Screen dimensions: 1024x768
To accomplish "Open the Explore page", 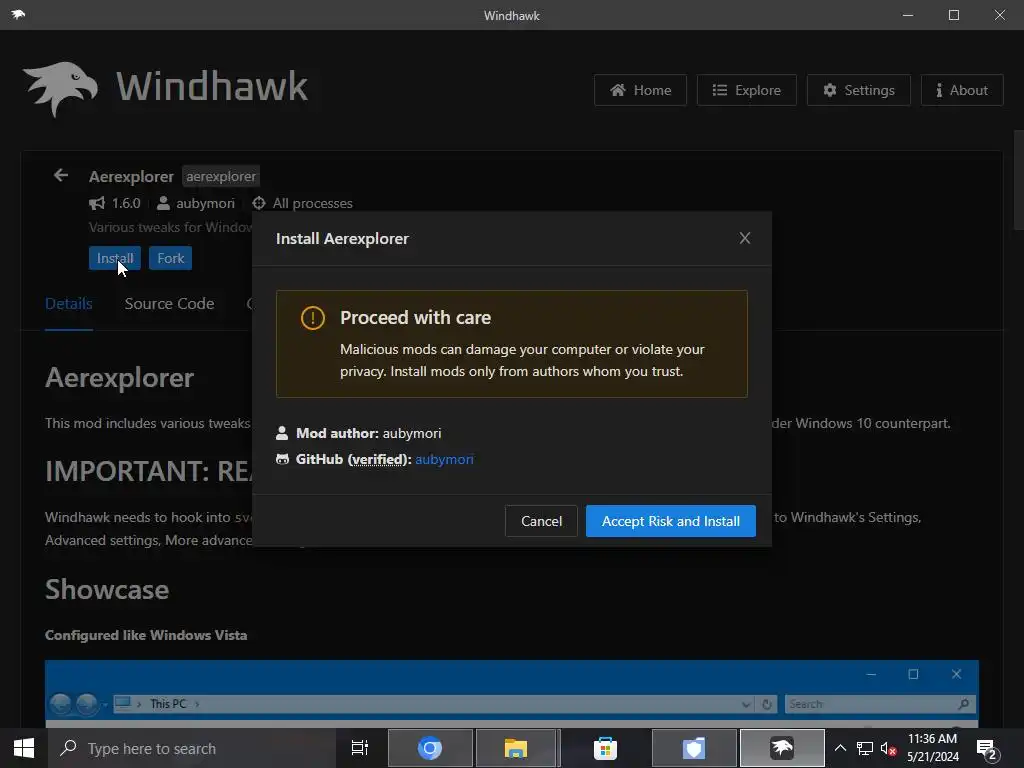I will (746, 90).
